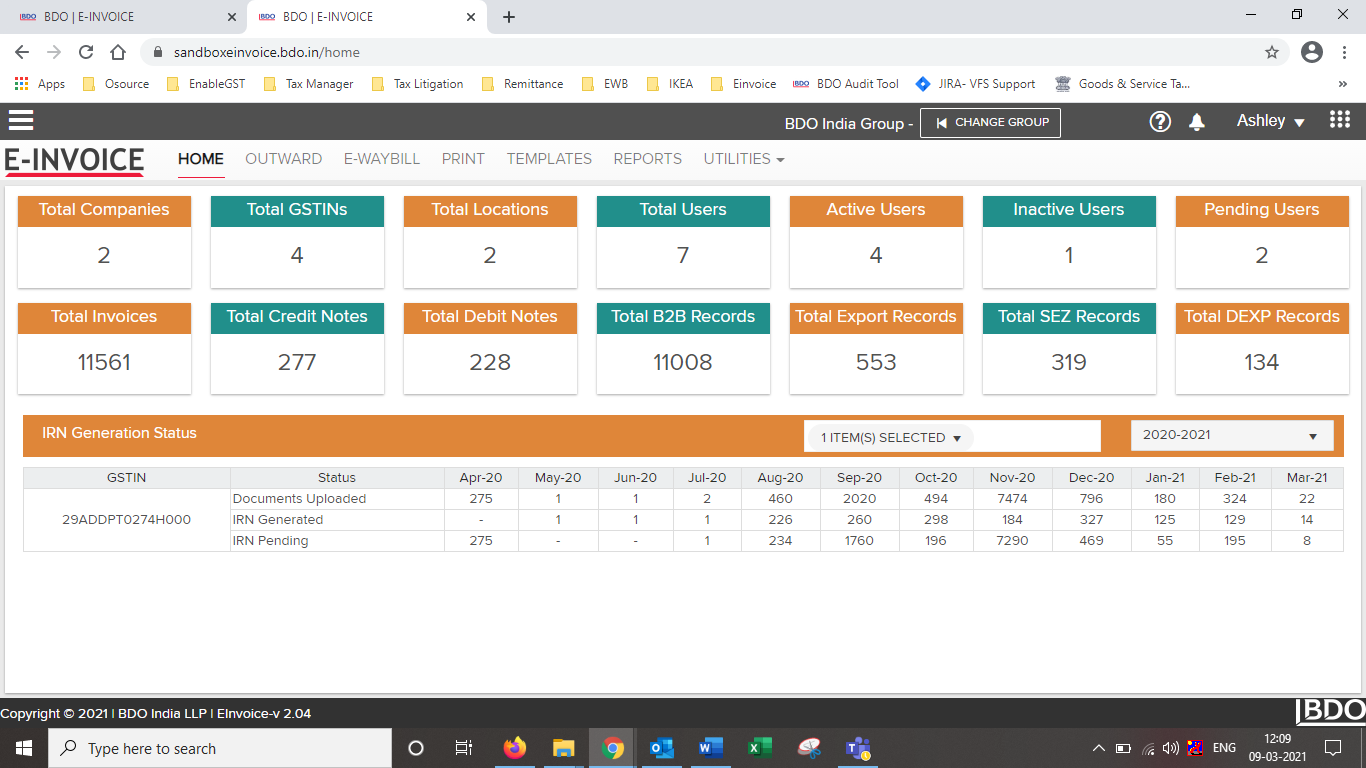The width and height of the screenshot is (1366, 768).
Task: Switch to the HOME tab
Action: 201,159
